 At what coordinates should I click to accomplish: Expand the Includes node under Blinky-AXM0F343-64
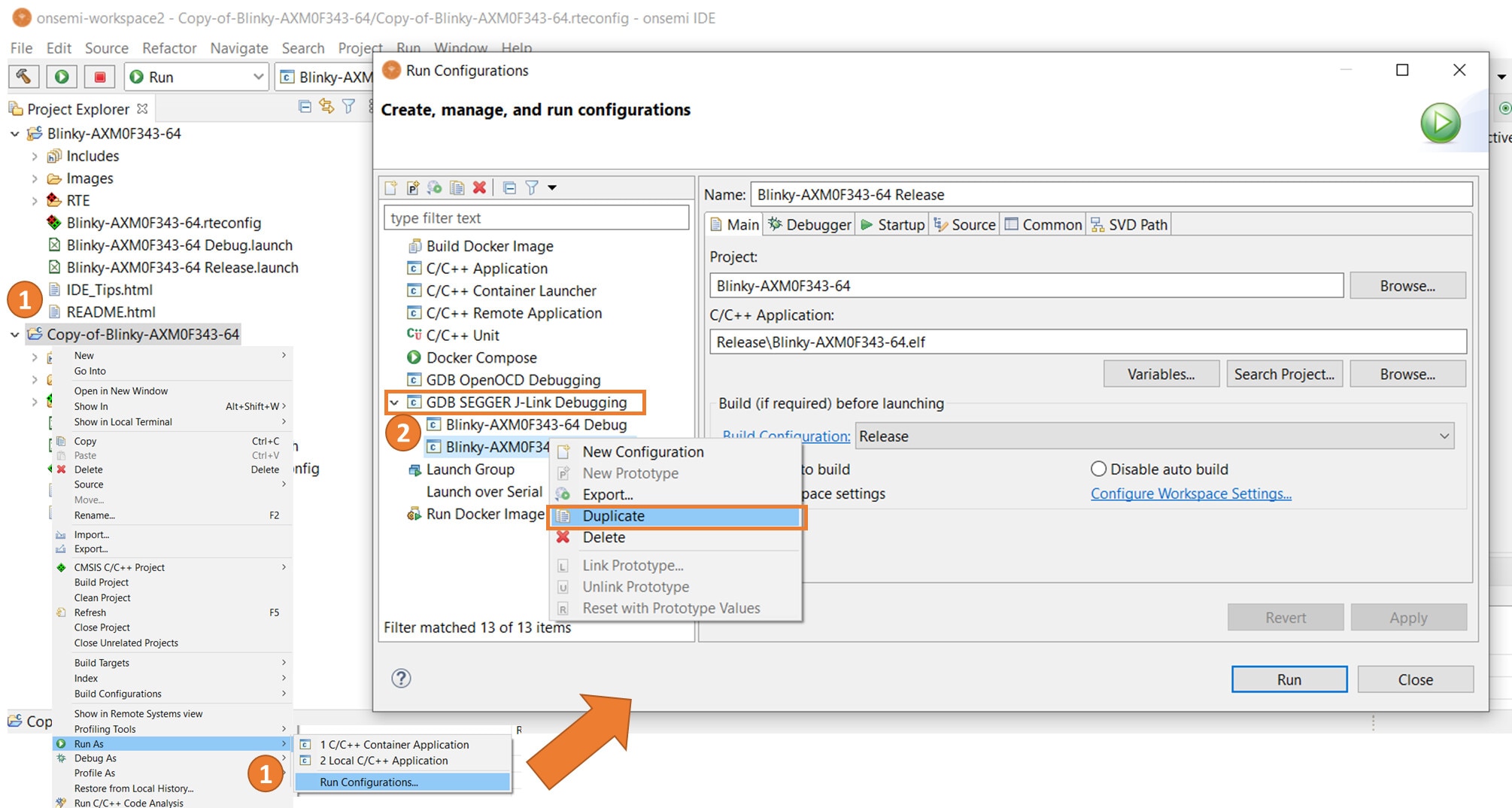click(35, 156)
